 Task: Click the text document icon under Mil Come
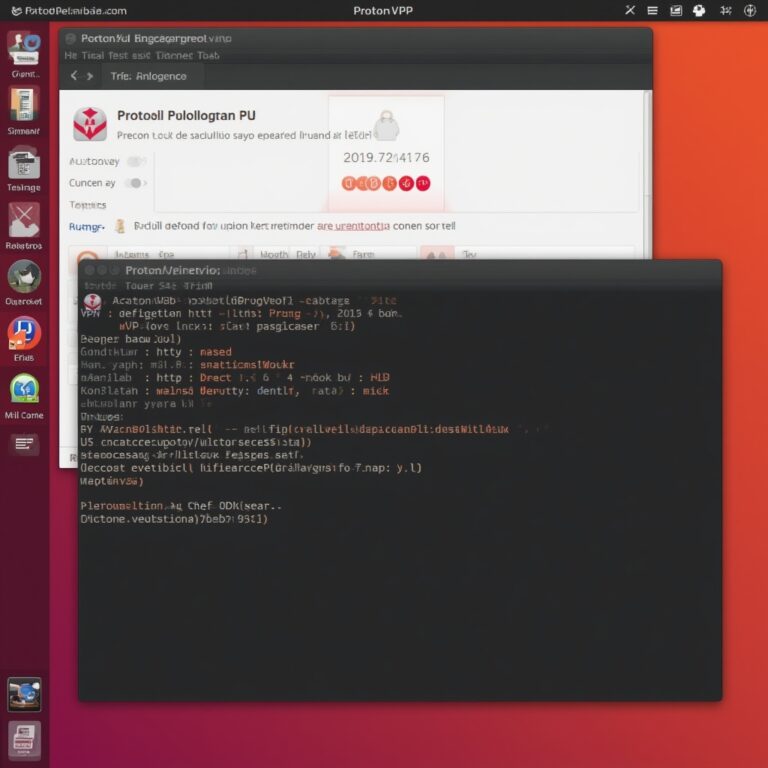24,444
